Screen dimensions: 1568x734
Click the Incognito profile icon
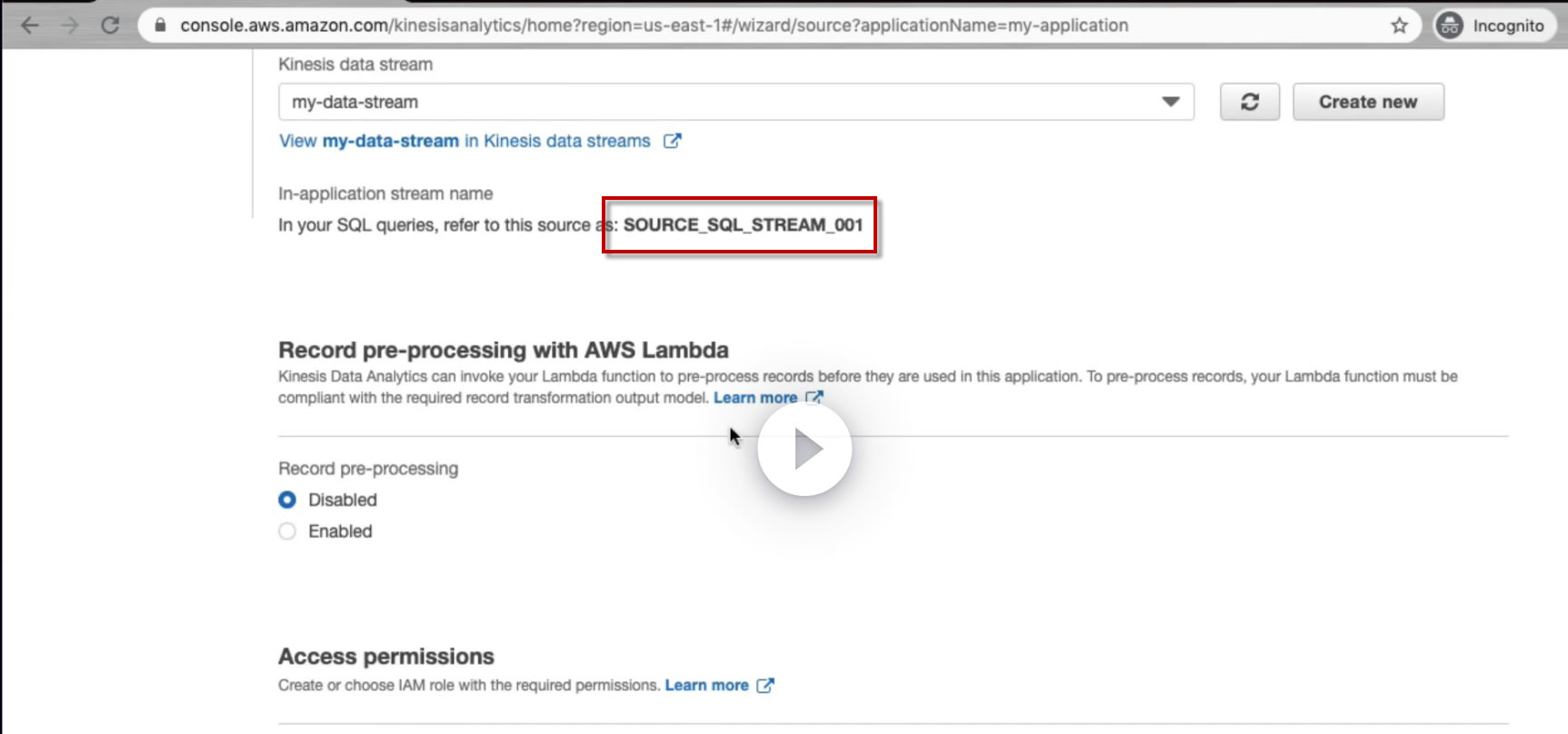coord(1450,25)
